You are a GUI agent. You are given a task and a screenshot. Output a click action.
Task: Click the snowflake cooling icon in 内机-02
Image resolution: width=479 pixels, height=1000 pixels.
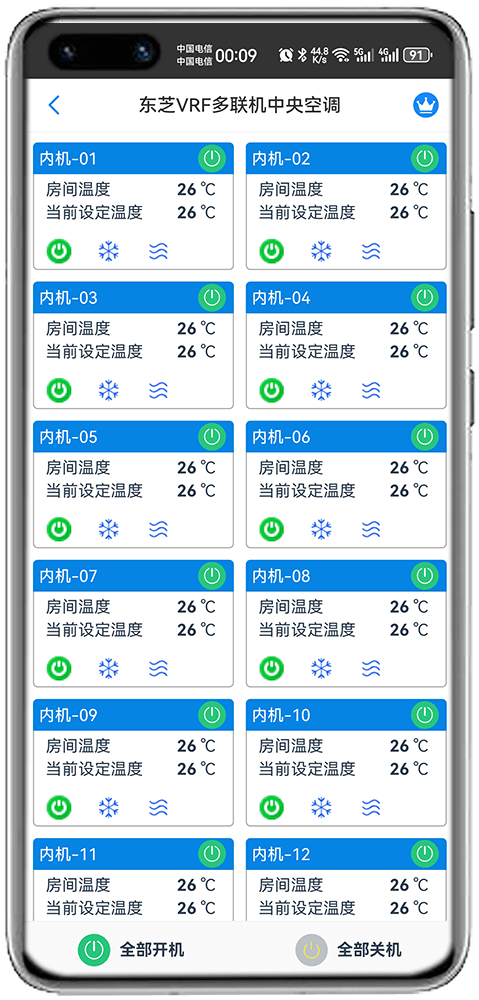click(x=321, y=251)
